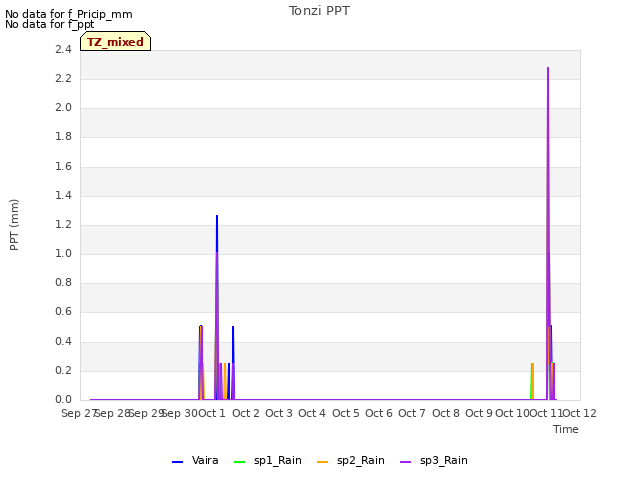The height and width of the screenshot is (480, 640).
Task: Click the Oct 3 x-axis date label
Action: tap(279, 413)
